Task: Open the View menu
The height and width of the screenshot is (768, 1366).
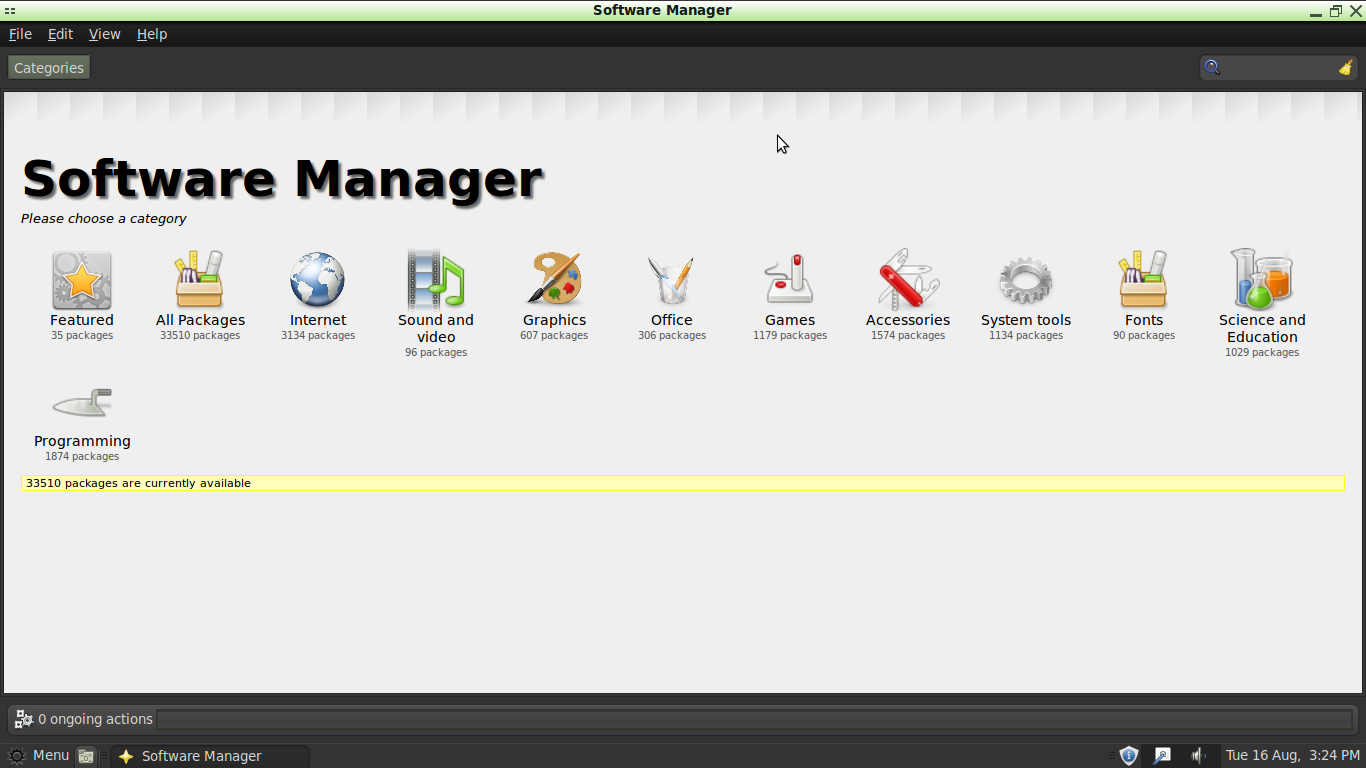Action: coord(104,33)
